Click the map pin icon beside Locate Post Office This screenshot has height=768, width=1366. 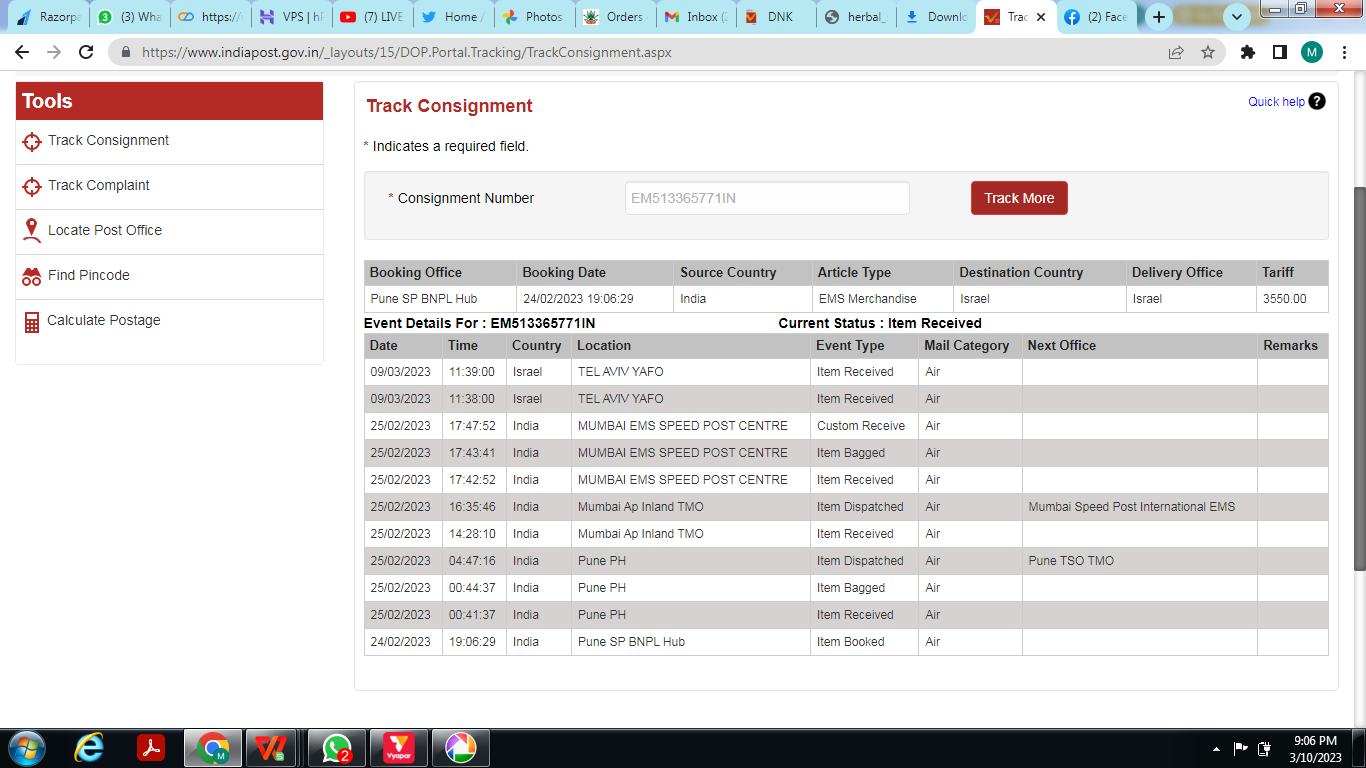coord(32,230)
